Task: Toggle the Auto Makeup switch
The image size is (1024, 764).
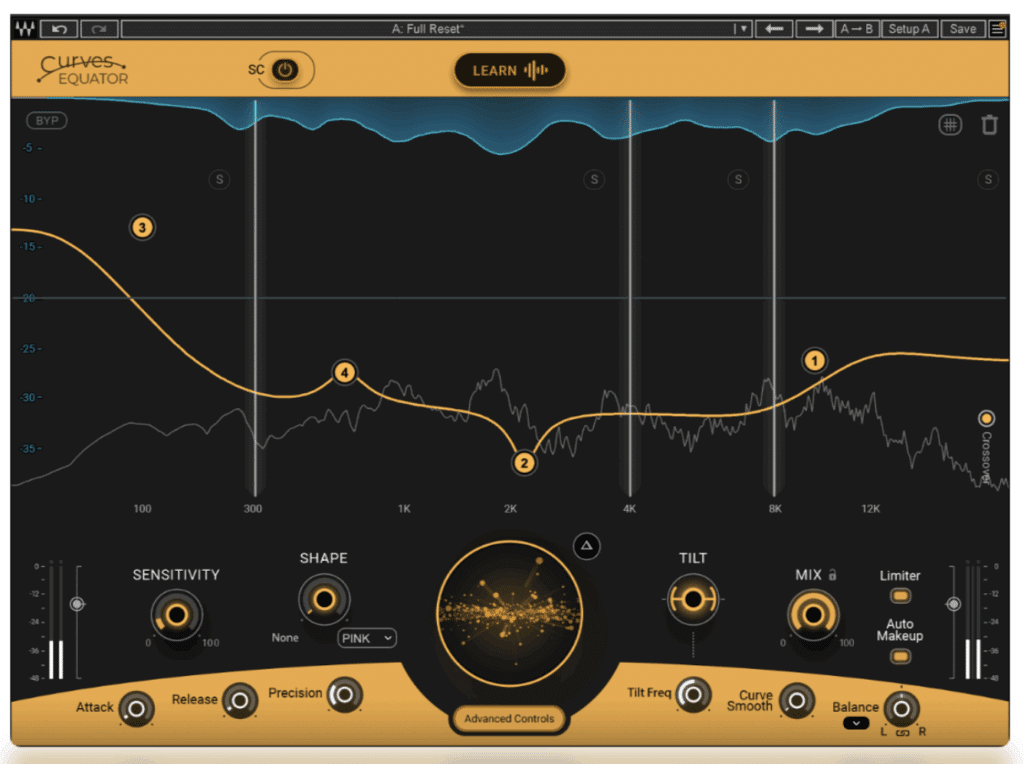Action: [900, 656]
